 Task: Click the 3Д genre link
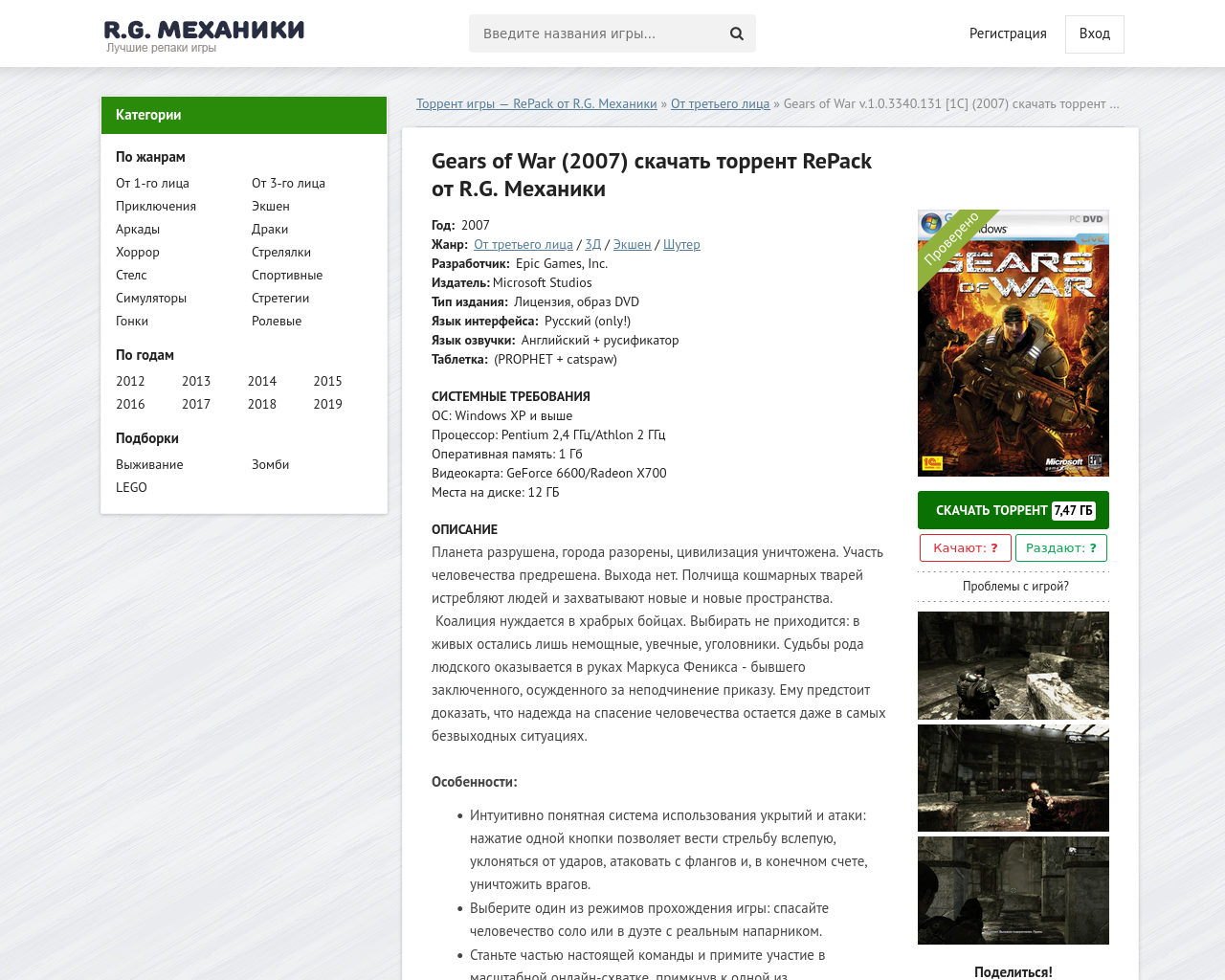point(593,244)
